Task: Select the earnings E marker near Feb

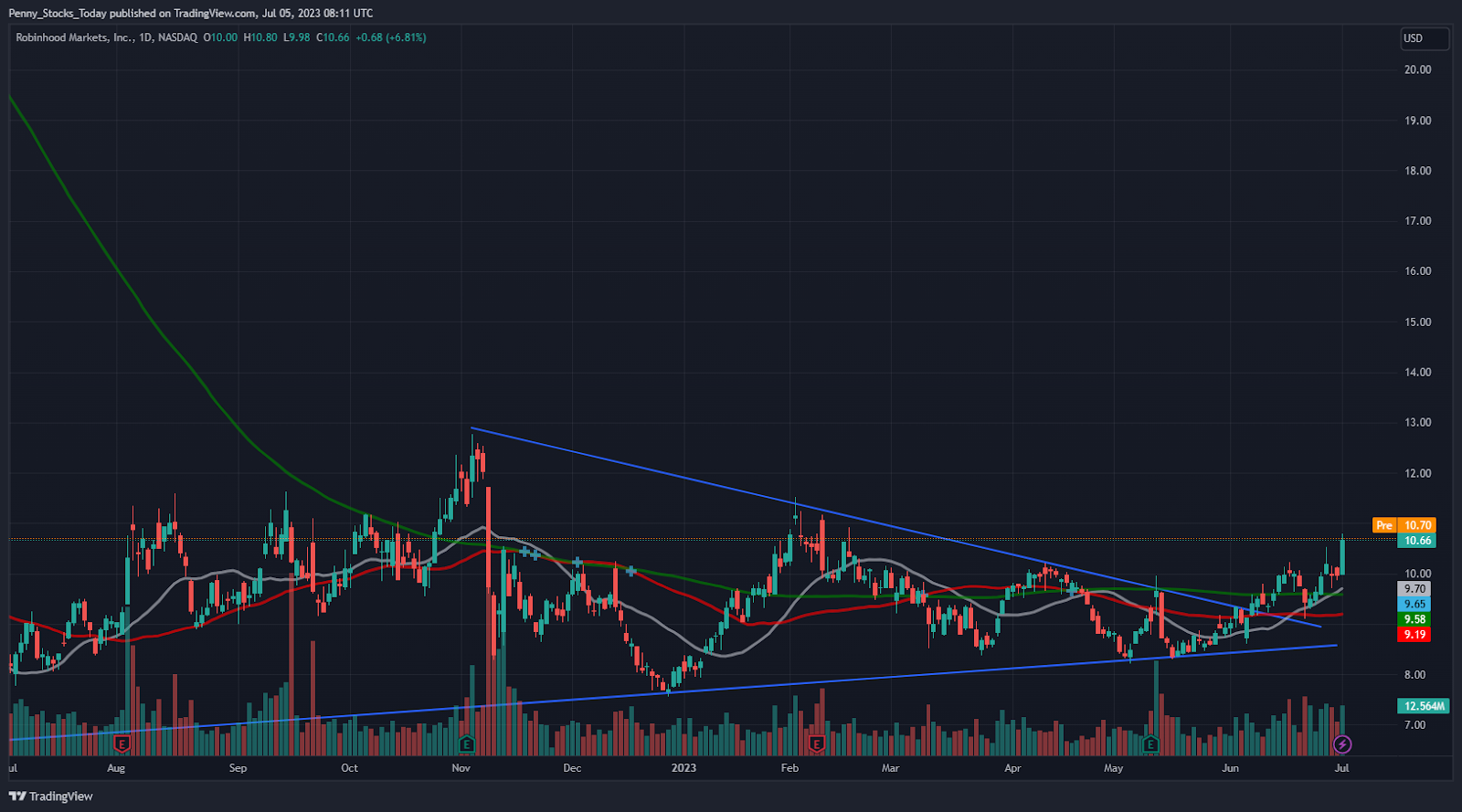Action: click(x=816, y=744)
